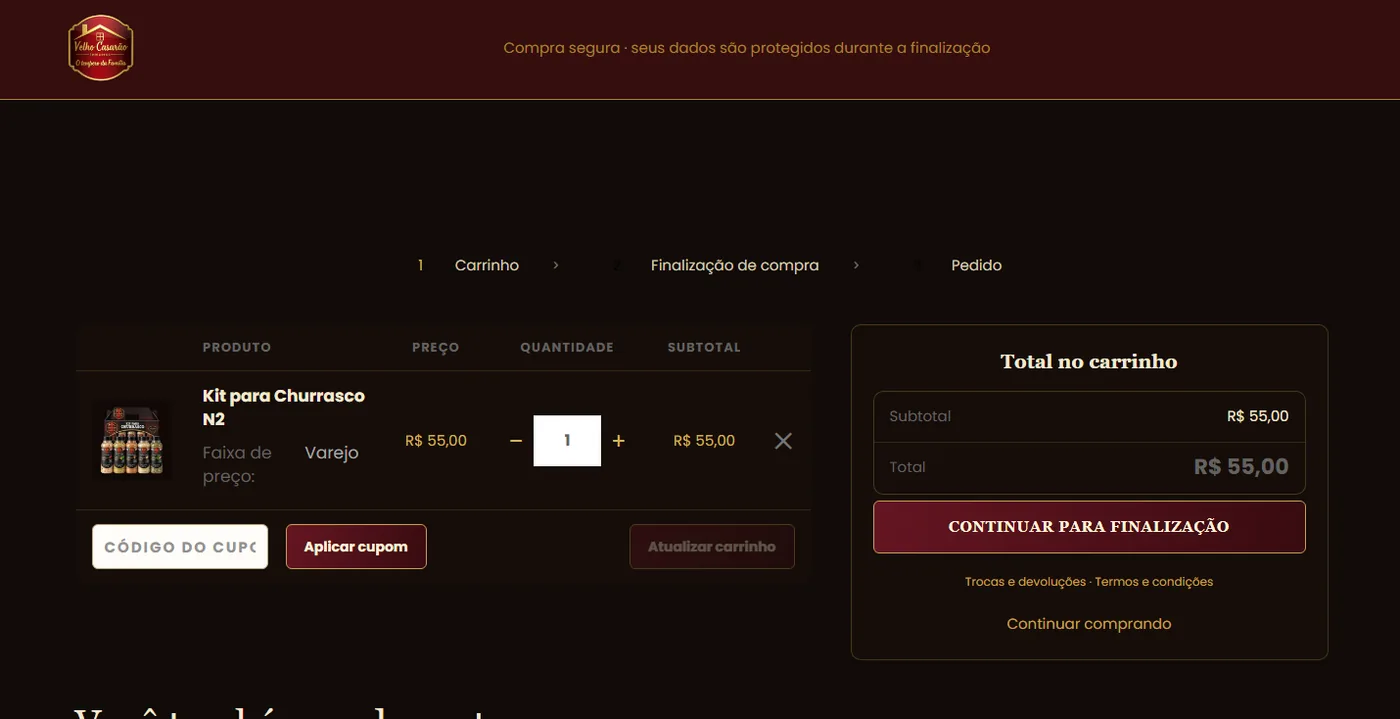This screenshot has width=1400, height=719.
Task: Focus the quantity field showing 1
Action: coord(567,441)
